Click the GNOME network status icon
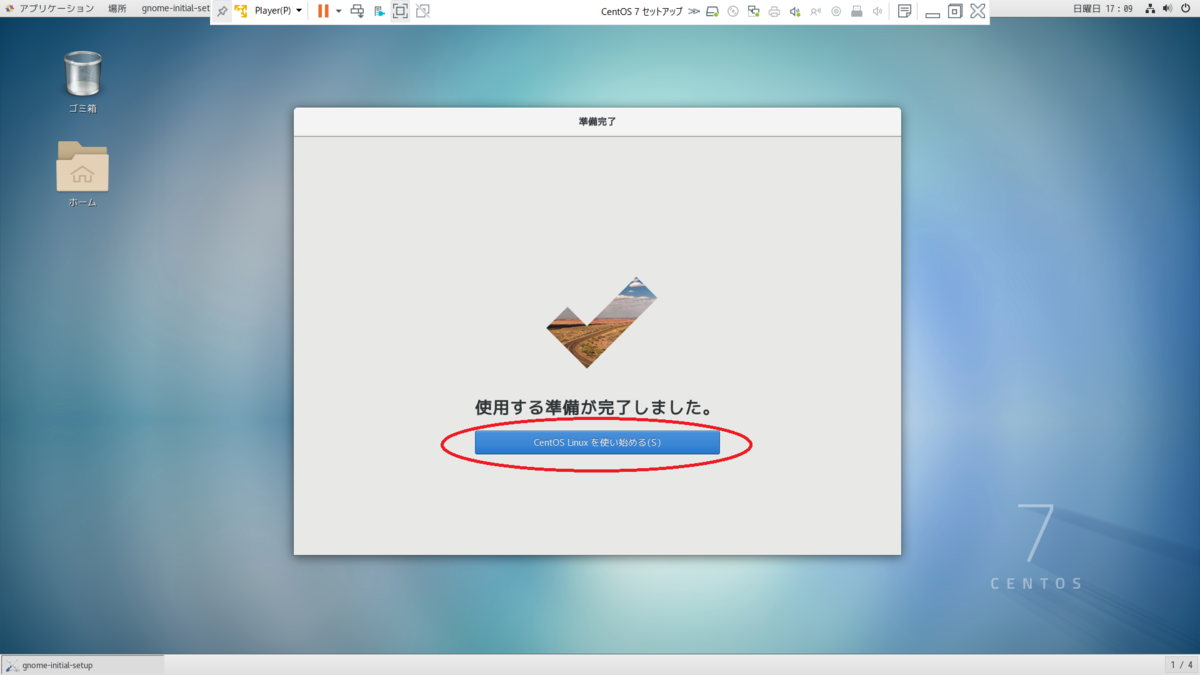This screenshot has width=1200, height=675. click(x=1149, y=8)
